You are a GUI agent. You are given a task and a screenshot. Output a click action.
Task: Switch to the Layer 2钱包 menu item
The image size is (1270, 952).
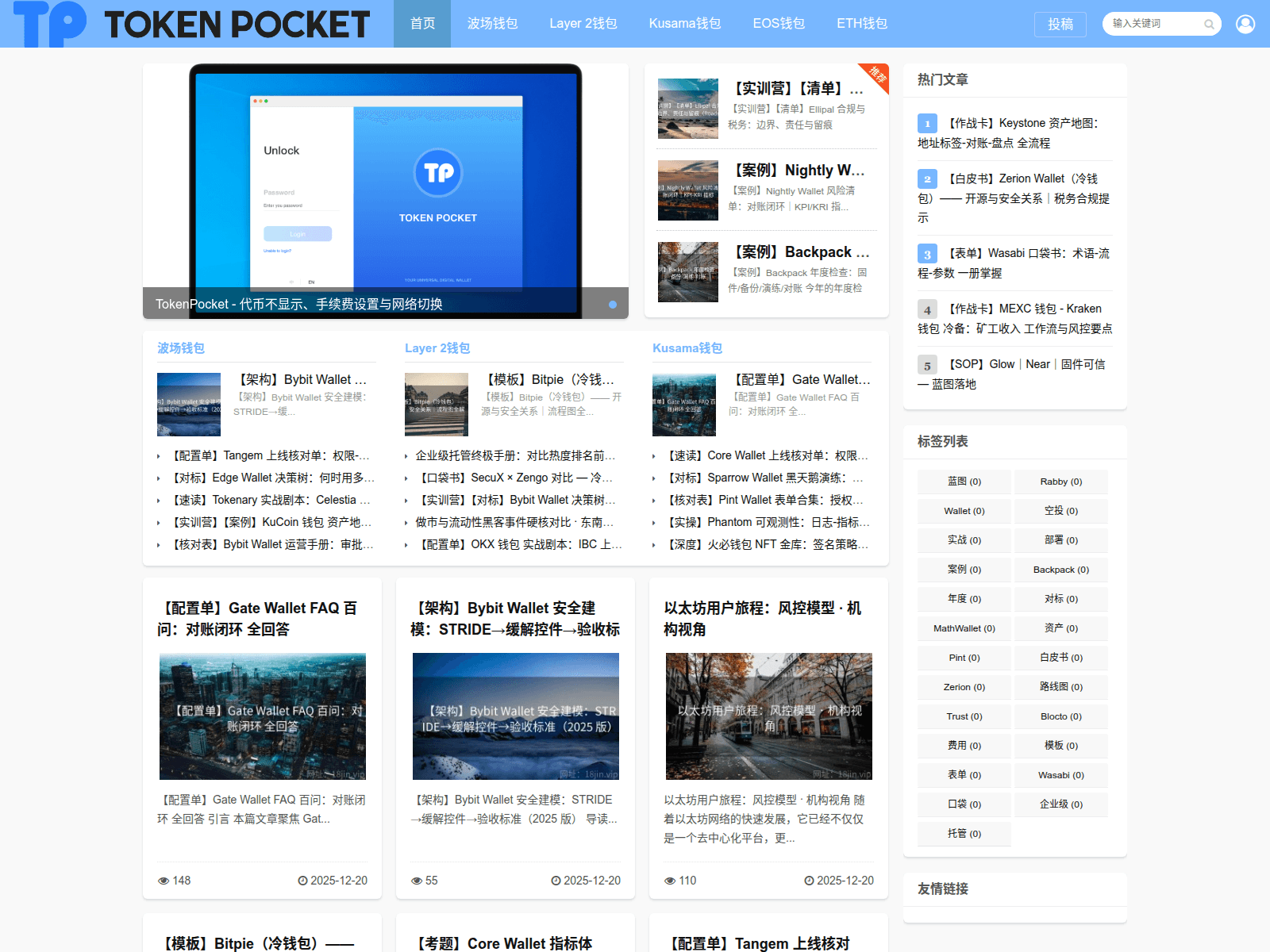click(583, 24)
